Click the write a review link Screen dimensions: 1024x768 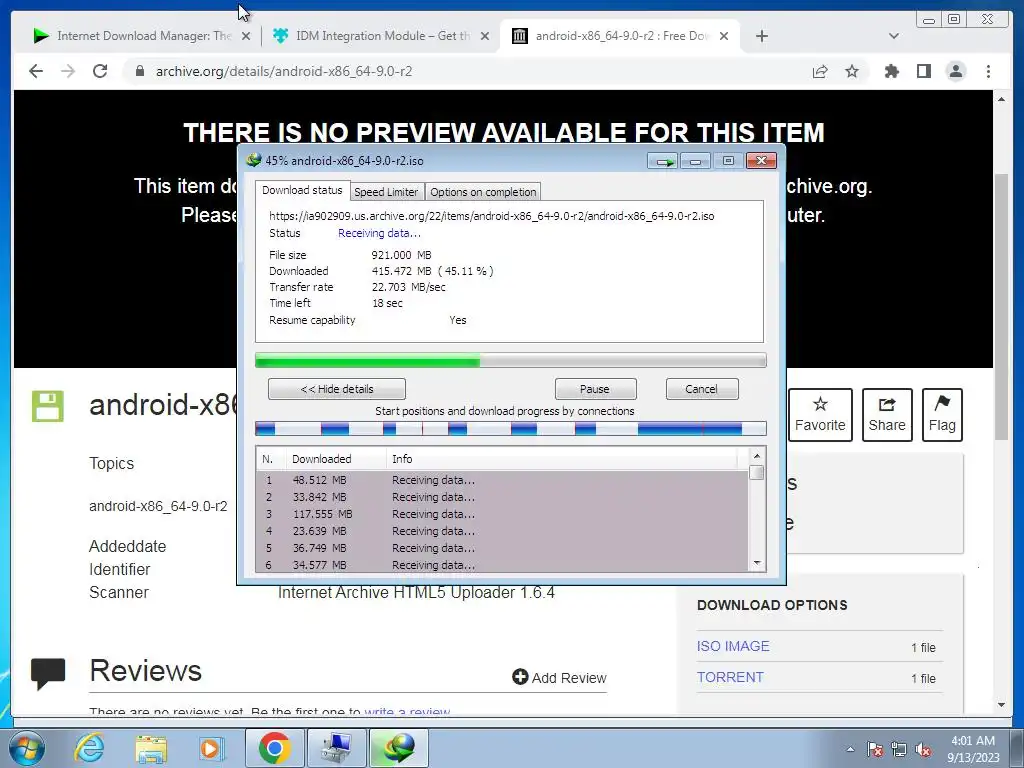408,711
